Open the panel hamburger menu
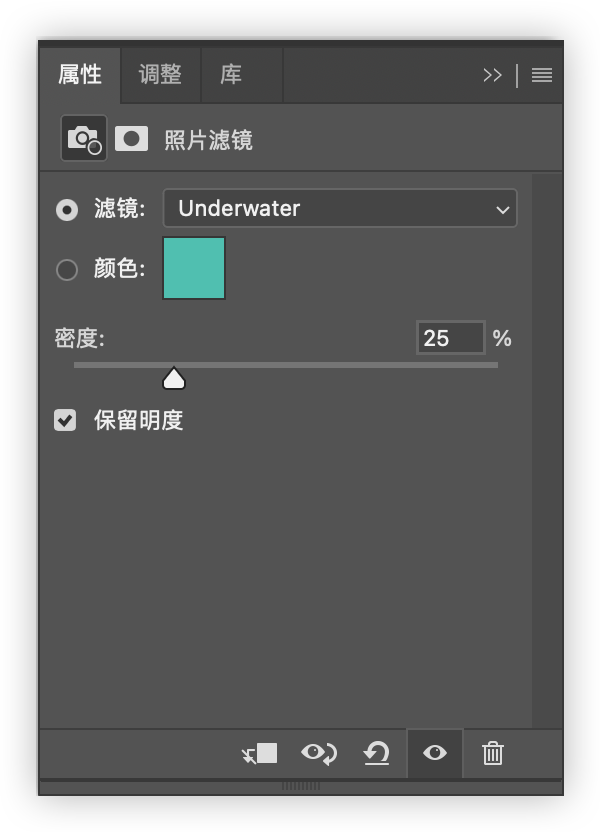600x832 pixels. pyautogui.click(x=542, y=75)
